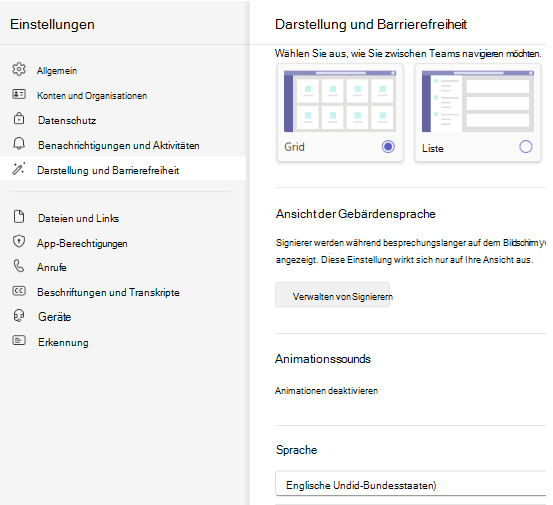Click the Grid layout preview thumbnail
This screenshot has width=553, height=505.
(x=340, y=101)
